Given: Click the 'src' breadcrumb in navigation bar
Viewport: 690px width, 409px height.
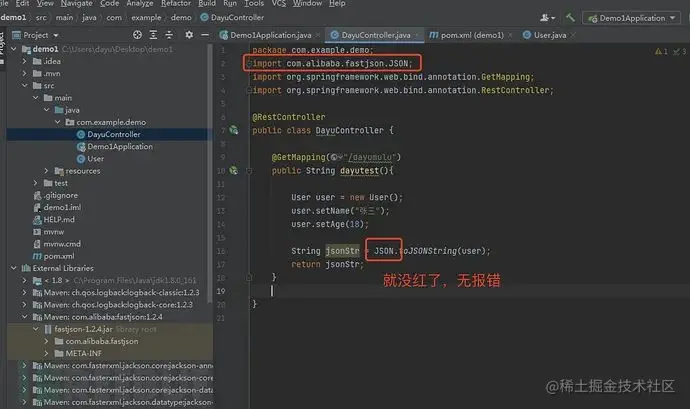Looking at the screenshot, I should pyautogui.click(x=41, y=18).
